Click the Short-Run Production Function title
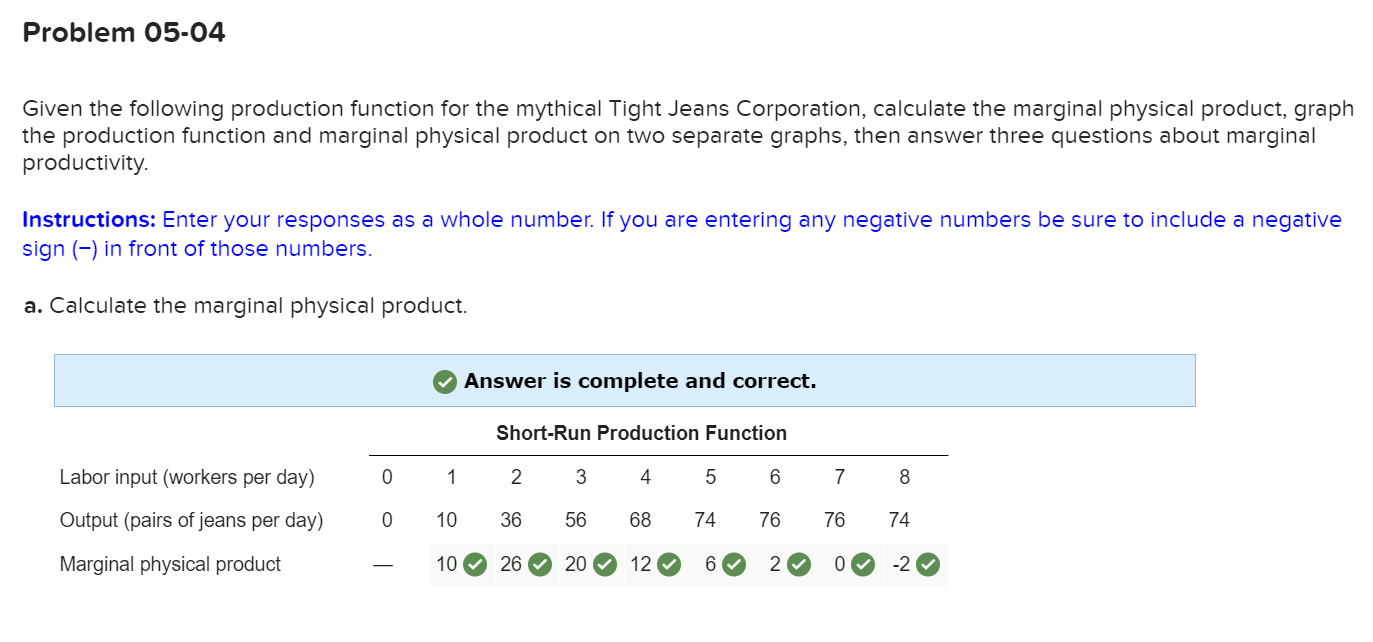 click(641, 432)
